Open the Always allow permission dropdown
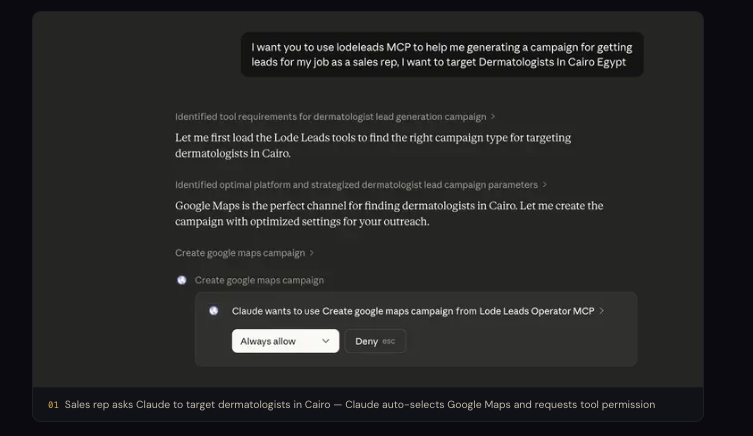This screenshot has width=753, height=436. pos(285,341)
